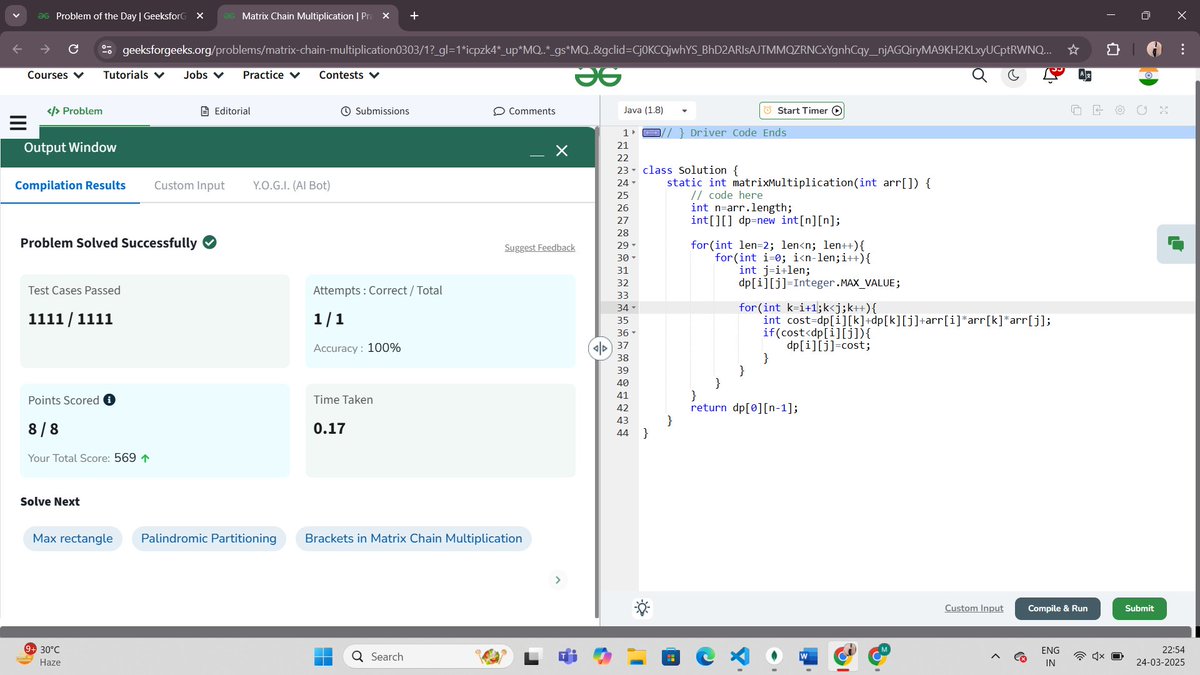Click the import code icon in editor toolbar
The width and height of the screenshot is (1200, 675).
(1097, 111)
